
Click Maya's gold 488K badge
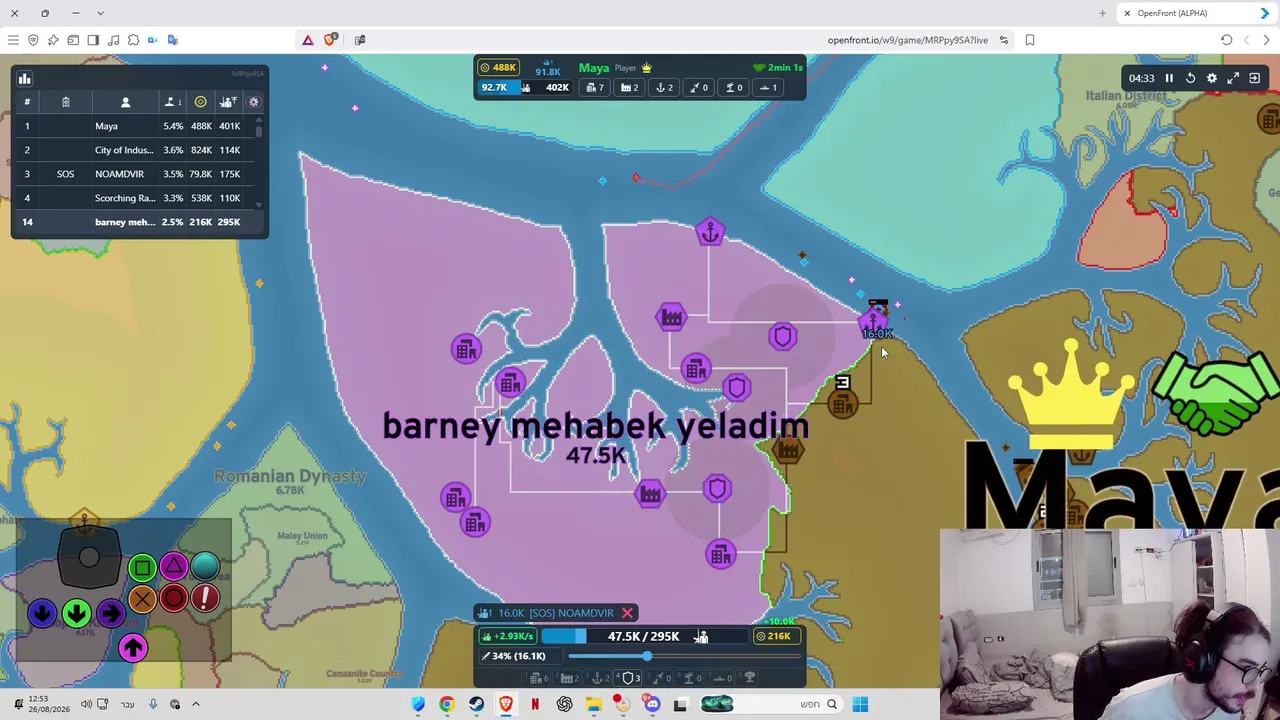point(498,68)
